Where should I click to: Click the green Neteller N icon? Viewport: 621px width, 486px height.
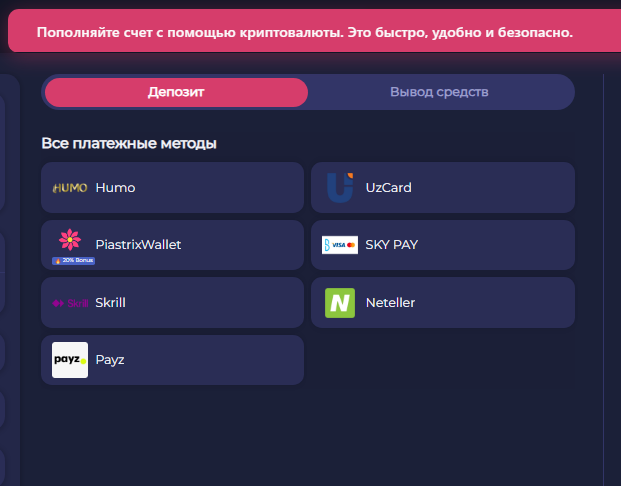340,303
